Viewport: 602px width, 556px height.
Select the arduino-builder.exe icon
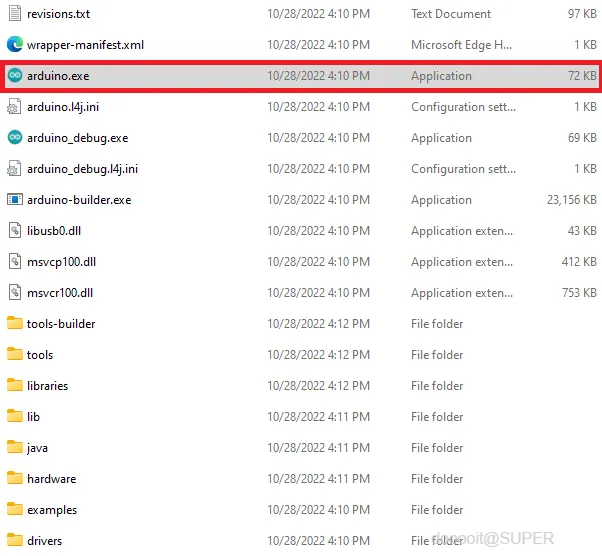[15, 200]
